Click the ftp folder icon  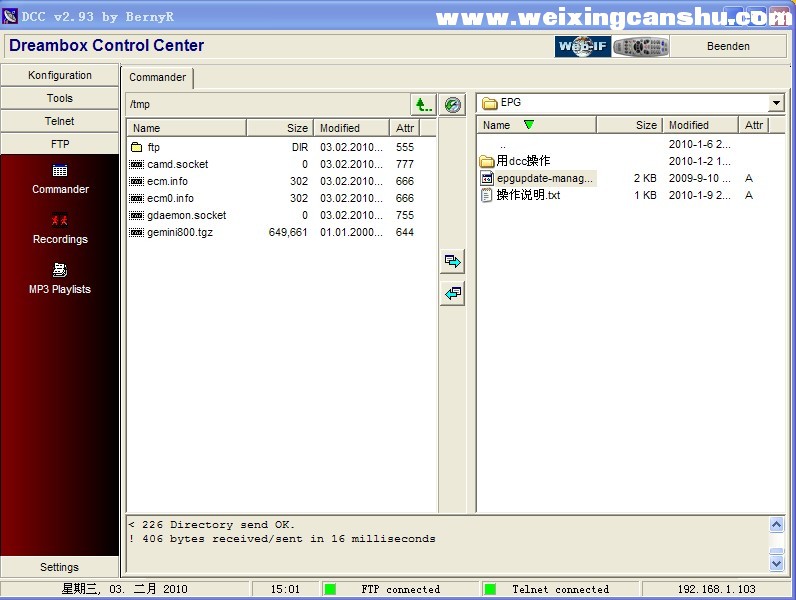click(137, 147)
